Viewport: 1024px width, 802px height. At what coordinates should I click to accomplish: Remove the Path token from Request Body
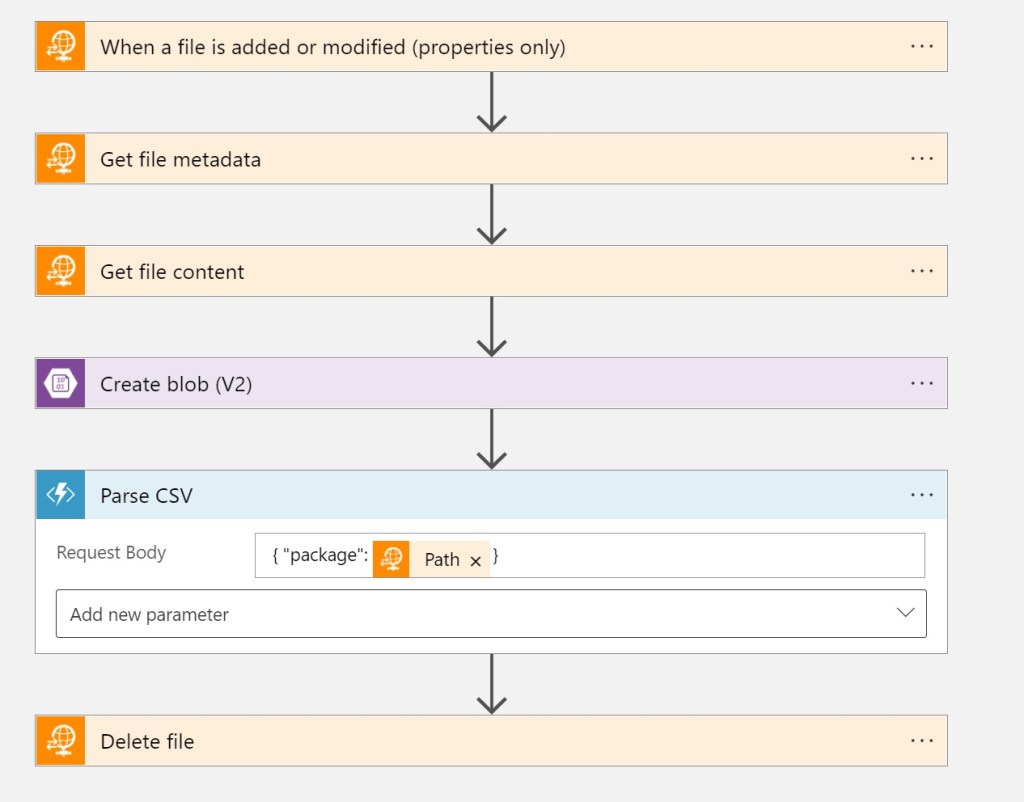point(476,561)
